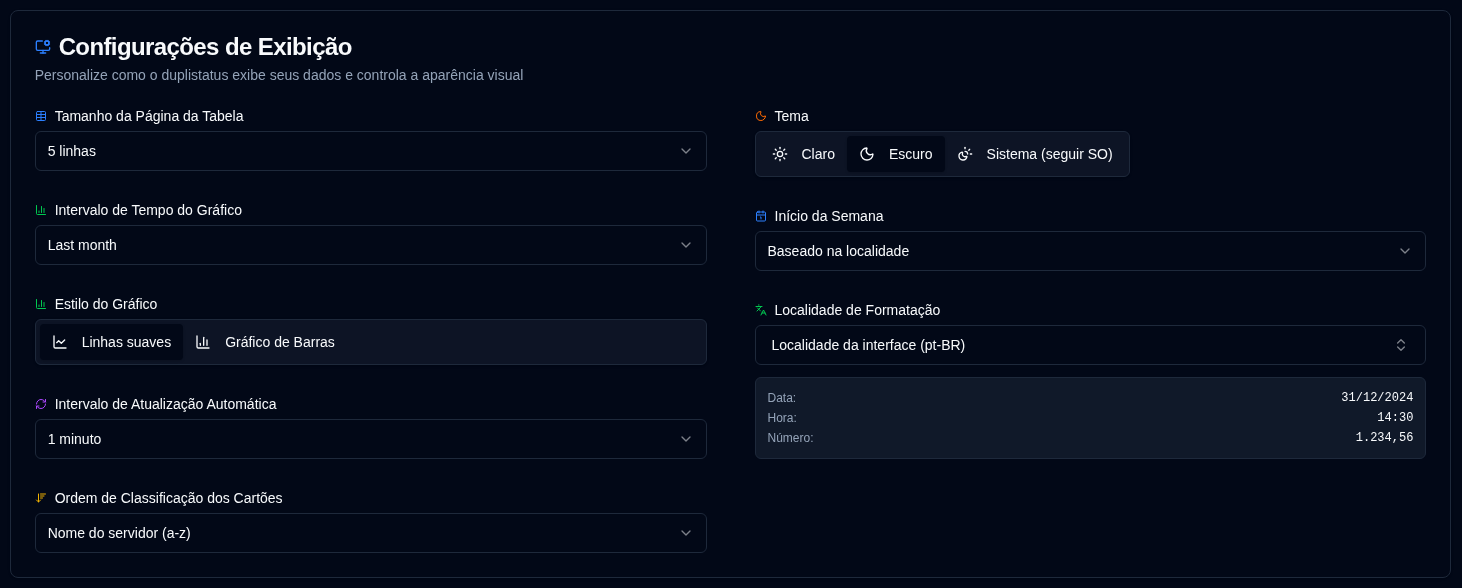Click the Hora: preview label
Viewport: 1462px width, 588px height.
point(782,418)
